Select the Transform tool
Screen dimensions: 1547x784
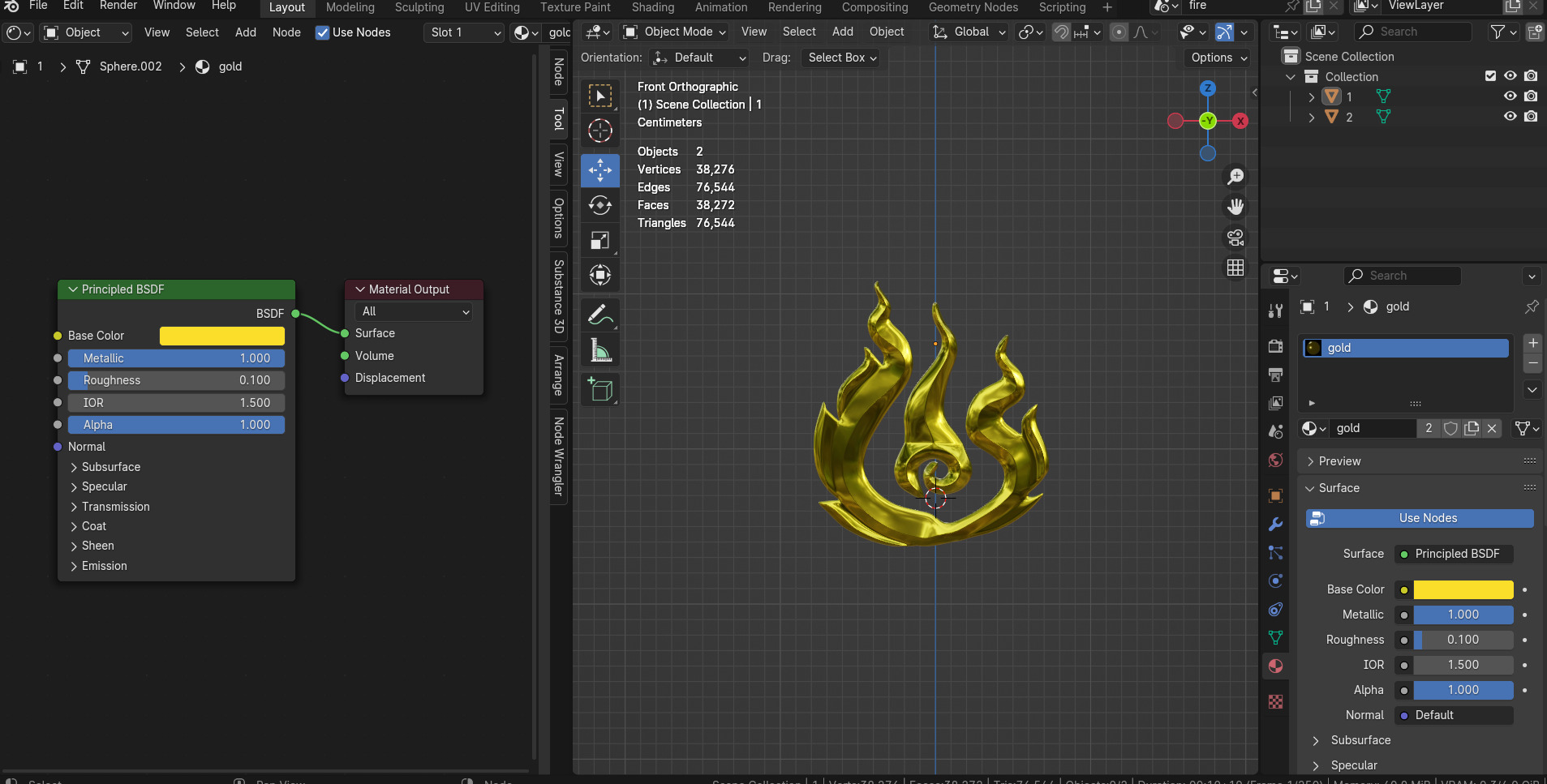tap(600, 275)
